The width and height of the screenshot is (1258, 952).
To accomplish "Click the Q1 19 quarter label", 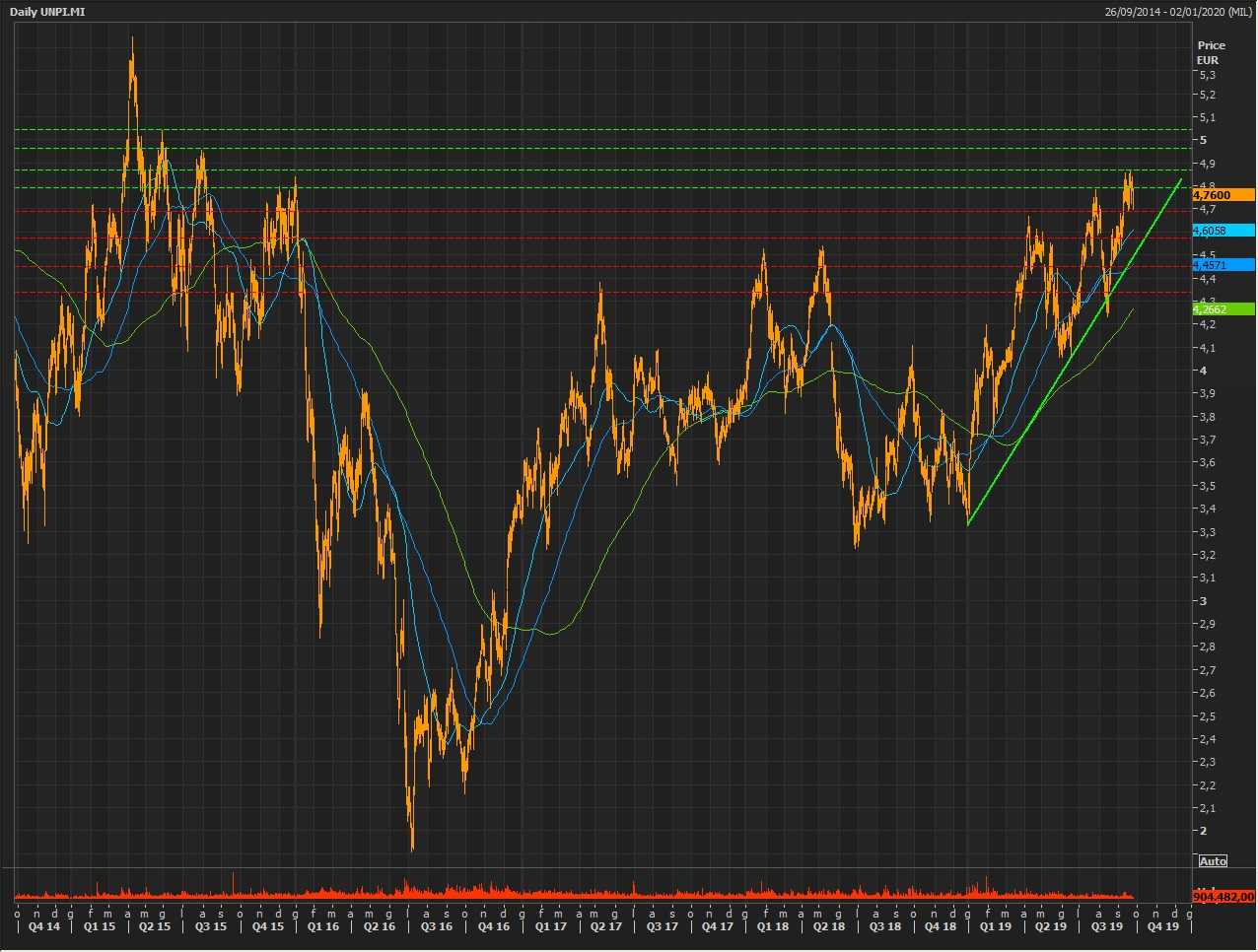I will (996, 926).
